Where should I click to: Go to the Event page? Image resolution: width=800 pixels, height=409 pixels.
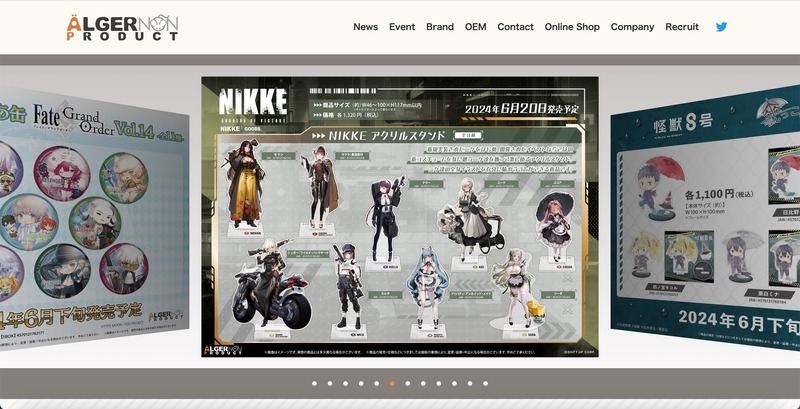point(402,27)
